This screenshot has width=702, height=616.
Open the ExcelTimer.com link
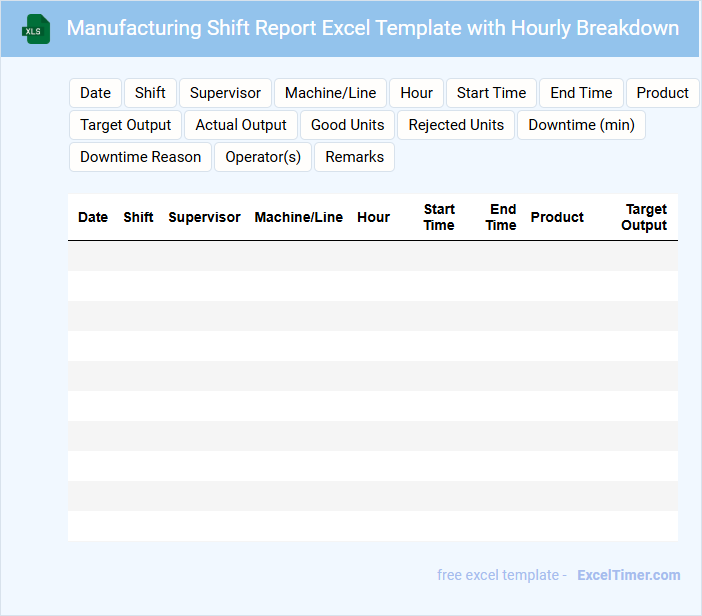coord(629,575)
